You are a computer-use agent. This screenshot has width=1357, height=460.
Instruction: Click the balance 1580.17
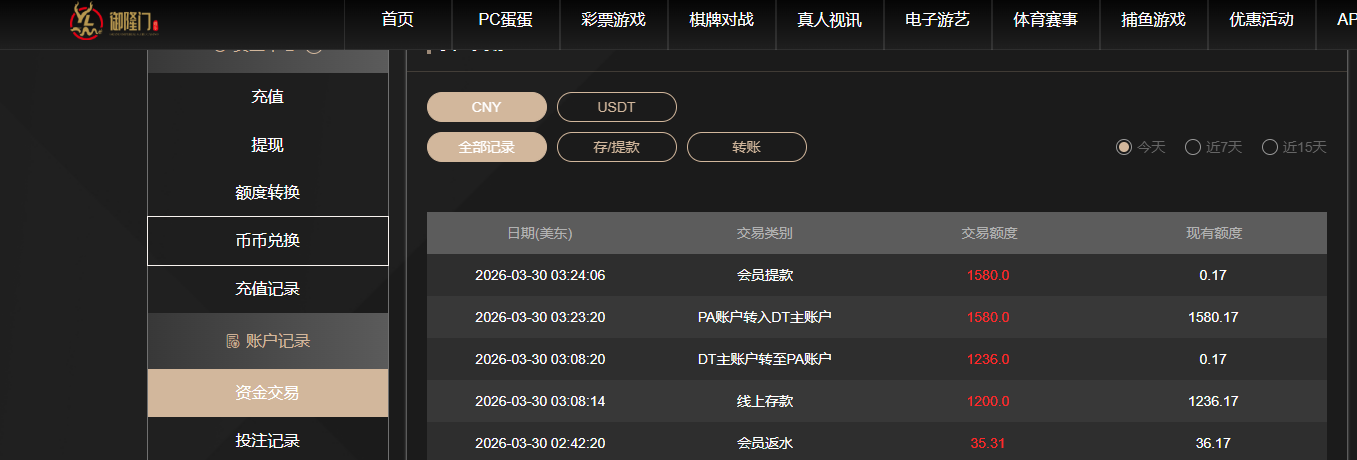(1214, 317)
